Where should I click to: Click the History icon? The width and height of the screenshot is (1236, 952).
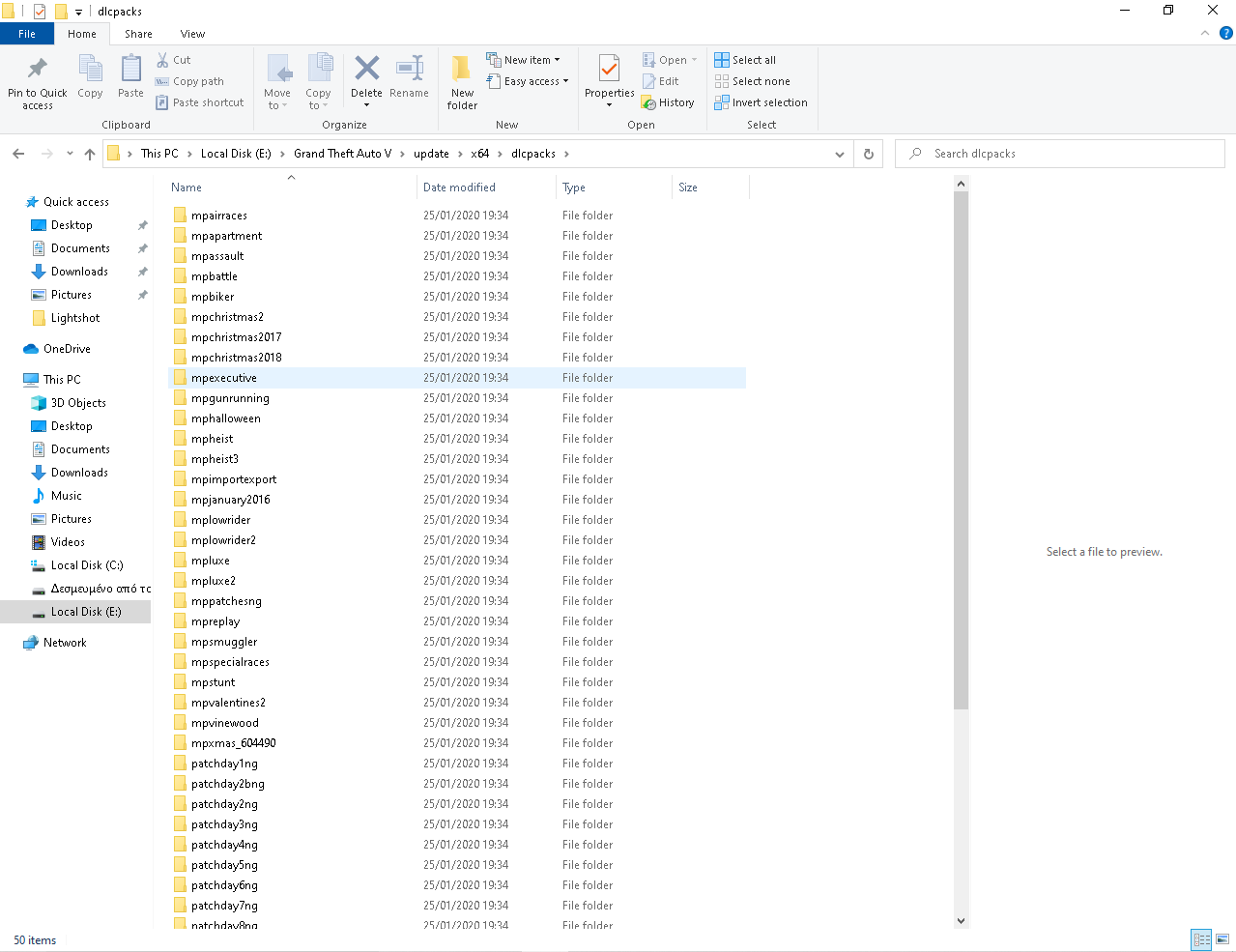tap(649, 102)
